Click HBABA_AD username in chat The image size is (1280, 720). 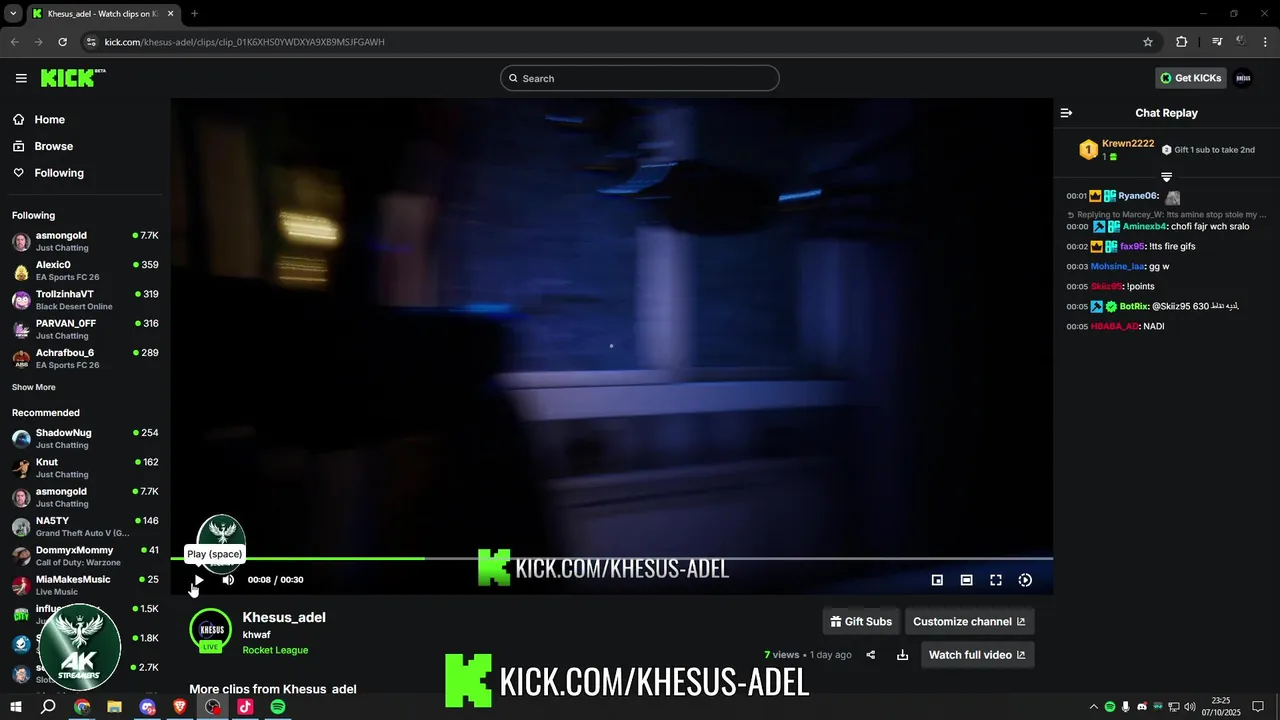pyautogui.click(x=1114, y=326)
